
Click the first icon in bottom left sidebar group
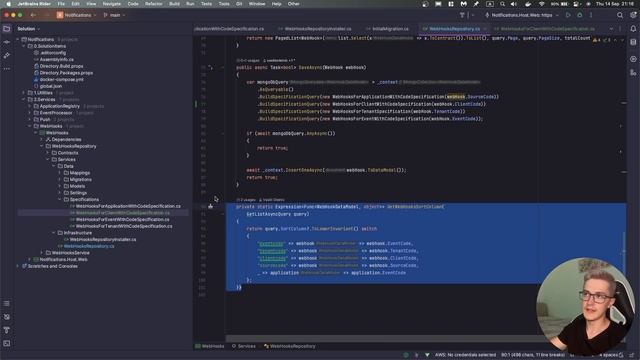point(7,303)
